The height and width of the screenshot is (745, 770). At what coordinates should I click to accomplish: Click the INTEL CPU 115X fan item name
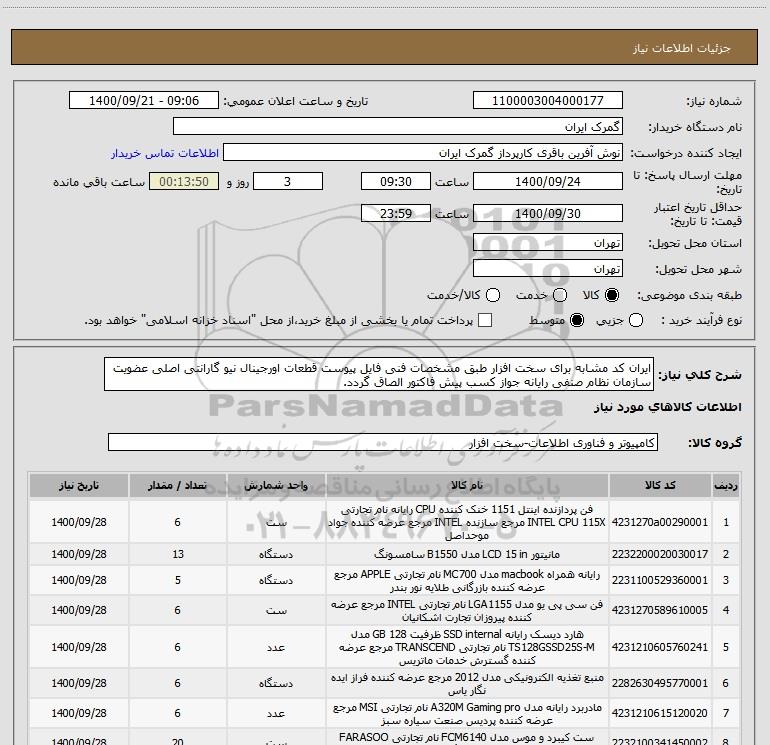(x=467, y=522)
